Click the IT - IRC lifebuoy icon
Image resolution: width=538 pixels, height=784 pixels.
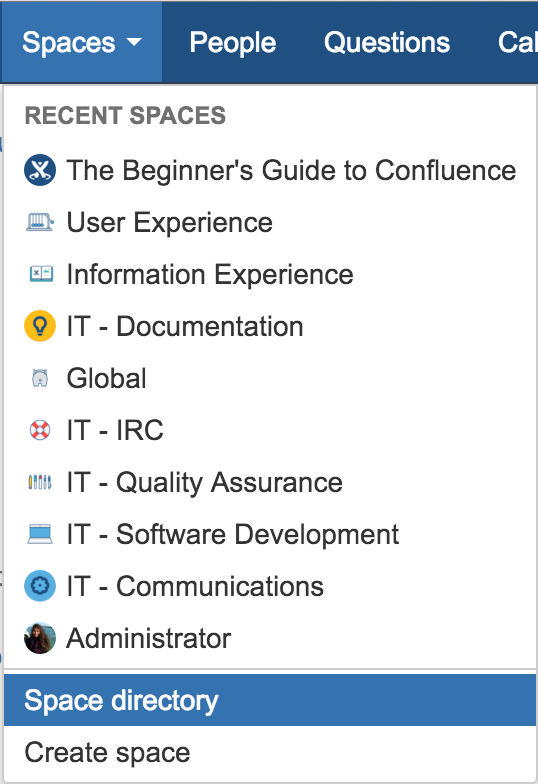coord(40,430)
